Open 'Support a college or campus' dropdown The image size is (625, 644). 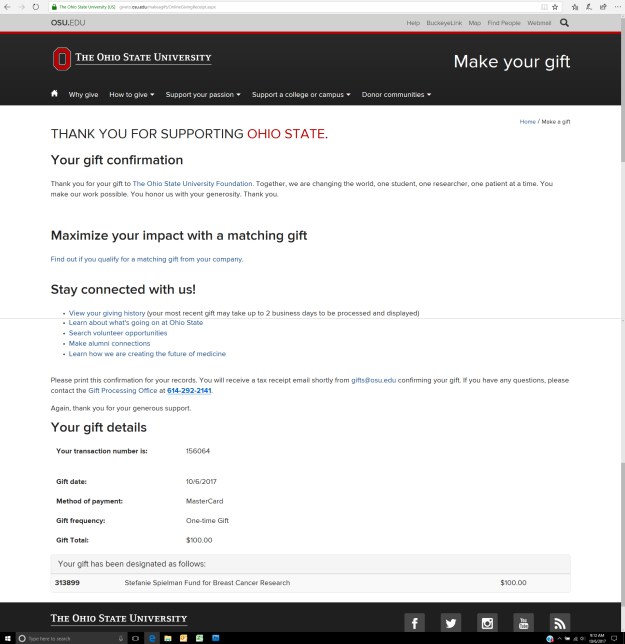[301, 95]
